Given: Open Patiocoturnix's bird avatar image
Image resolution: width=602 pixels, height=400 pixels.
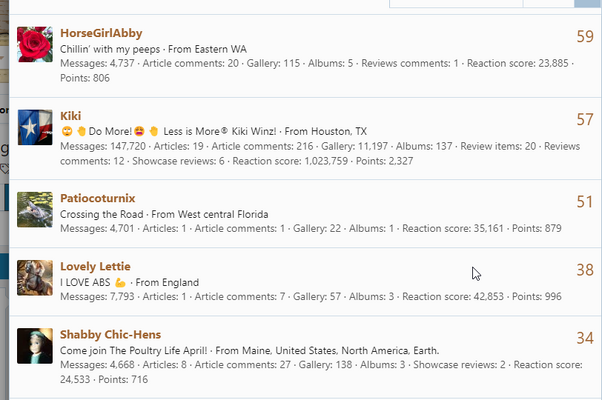Looking at the screenshot, I should pyautogui.click(x=35, y=210).
